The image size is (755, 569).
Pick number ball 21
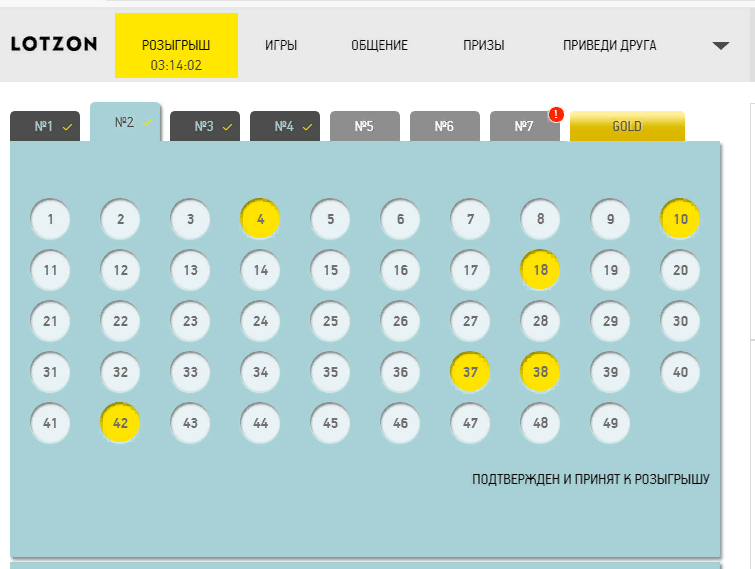click(x=50, y=321)
